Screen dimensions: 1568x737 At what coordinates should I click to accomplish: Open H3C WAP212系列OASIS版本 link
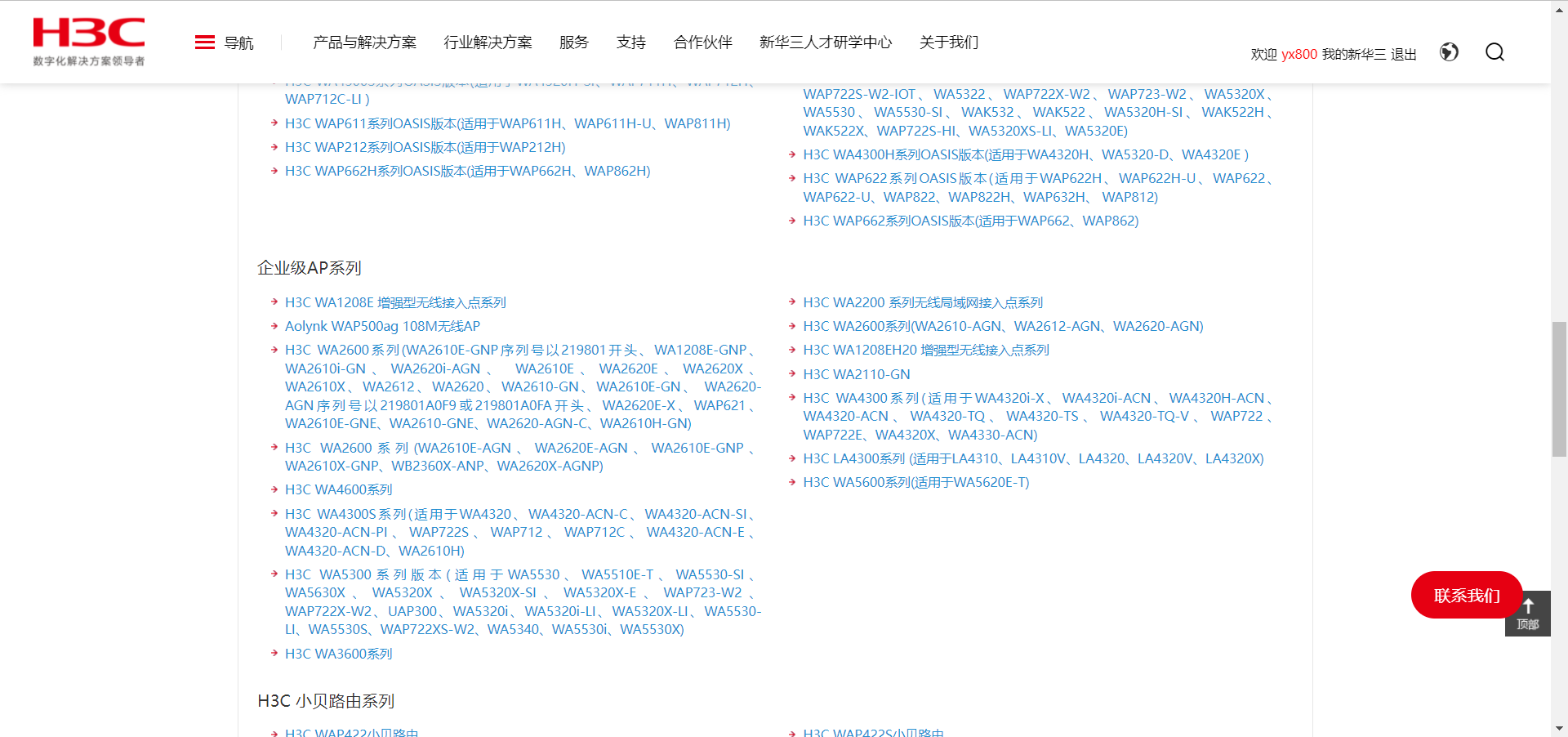pos(425,147)
